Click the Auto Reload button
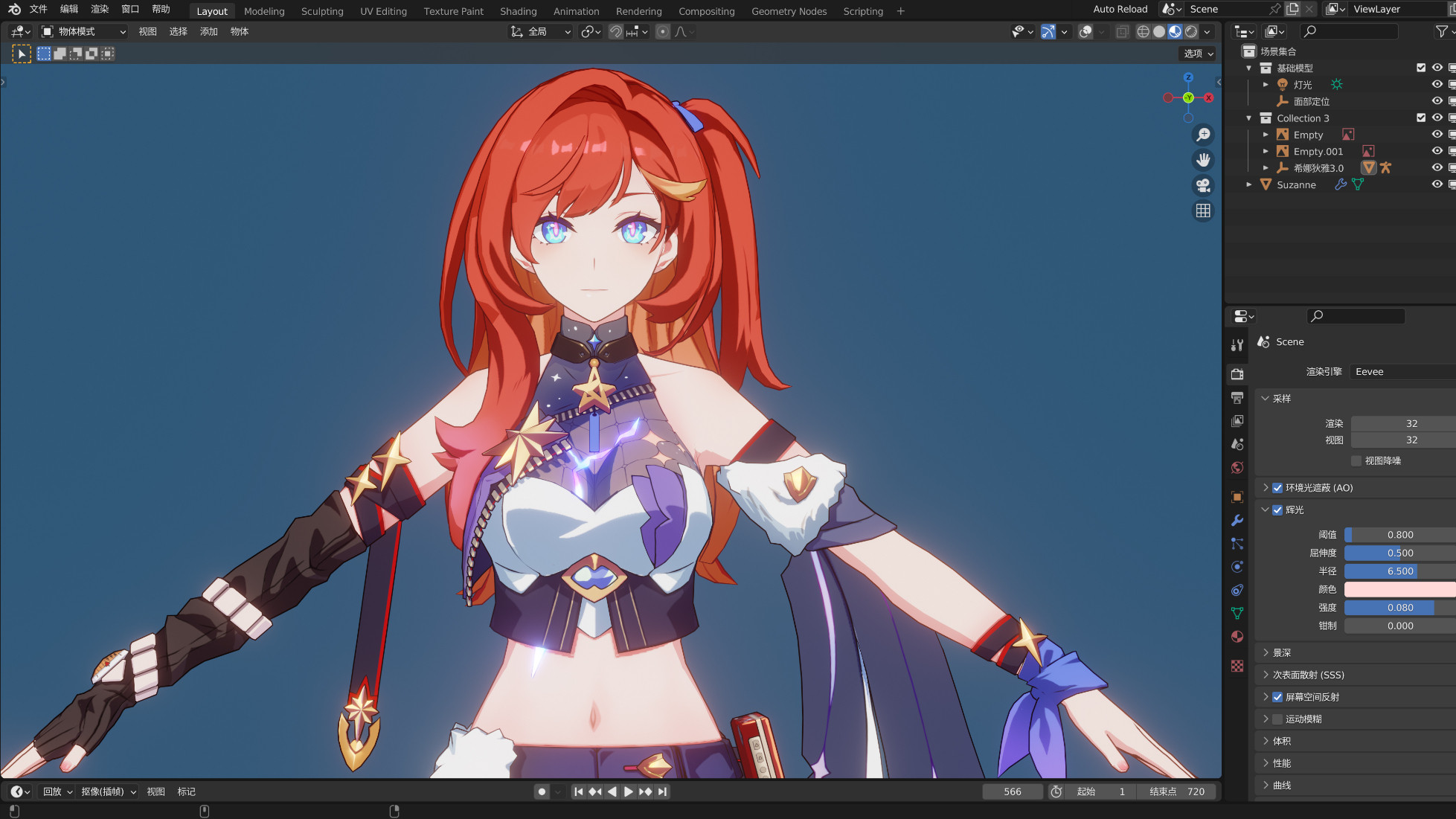Viewport: 1456px width, 819px height. pyautogui.click(x=1120, y=9)
